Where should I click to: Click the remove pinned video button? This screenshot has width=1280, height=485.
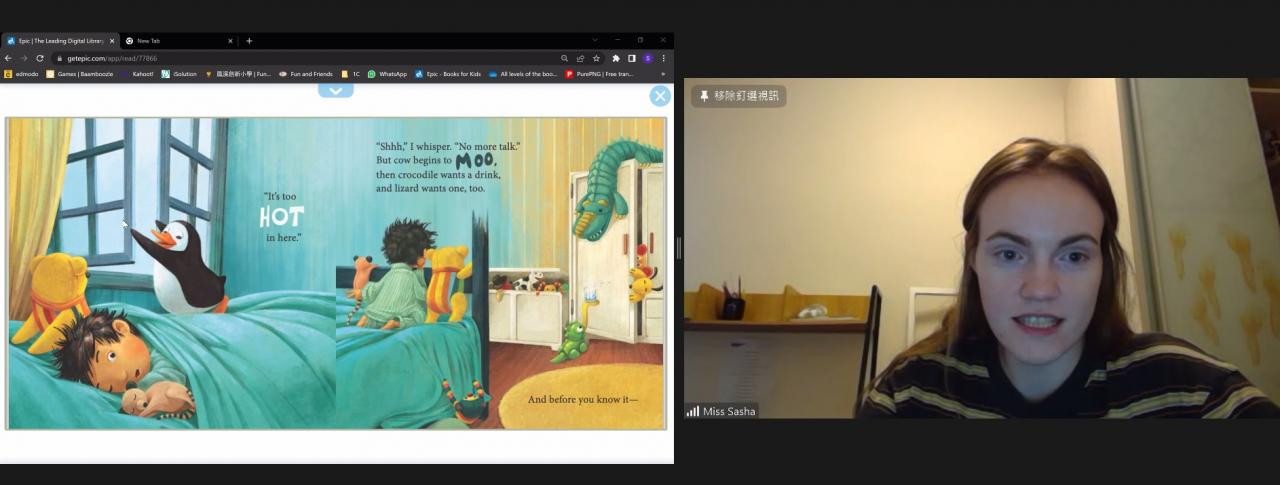pyautogui.click(x=739, y=96)
